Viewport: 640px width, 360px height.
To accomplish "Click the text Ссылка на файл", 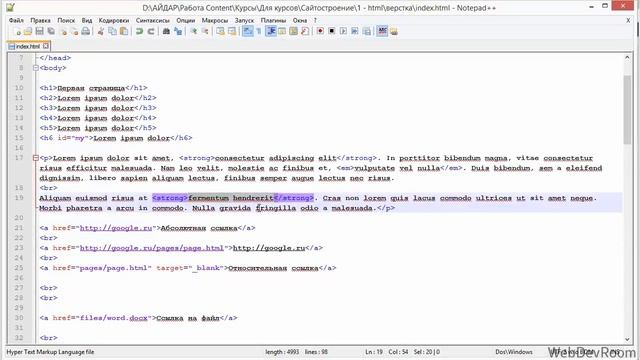I will click(188, 318).
